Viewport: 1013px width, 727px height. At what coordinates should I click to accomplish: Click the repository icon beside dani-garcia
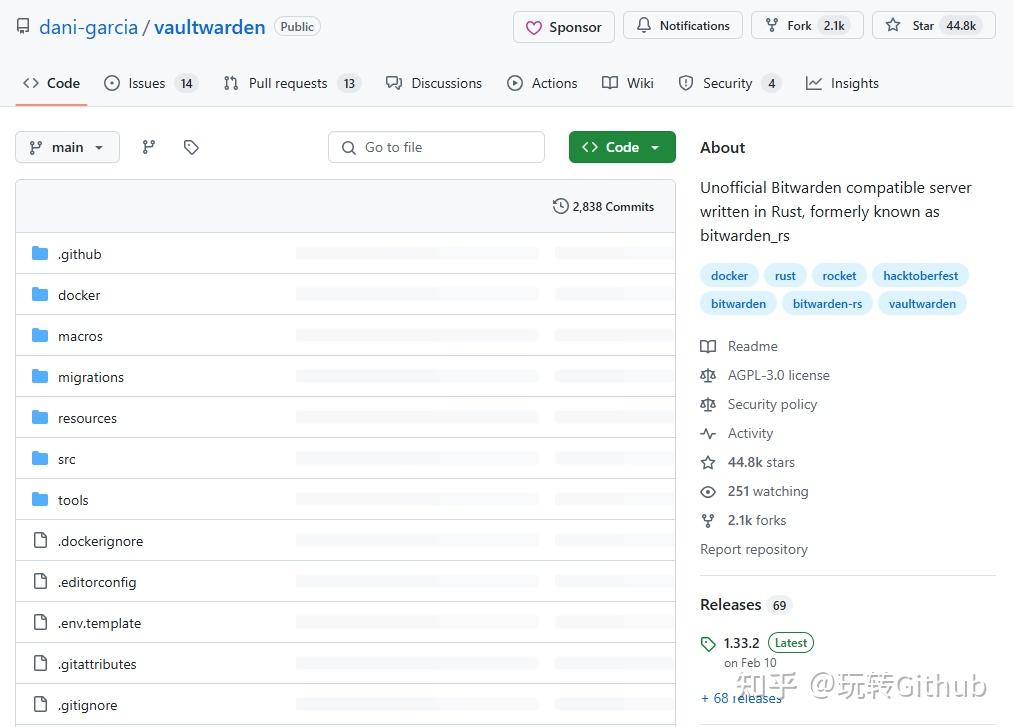coord(23,26)
